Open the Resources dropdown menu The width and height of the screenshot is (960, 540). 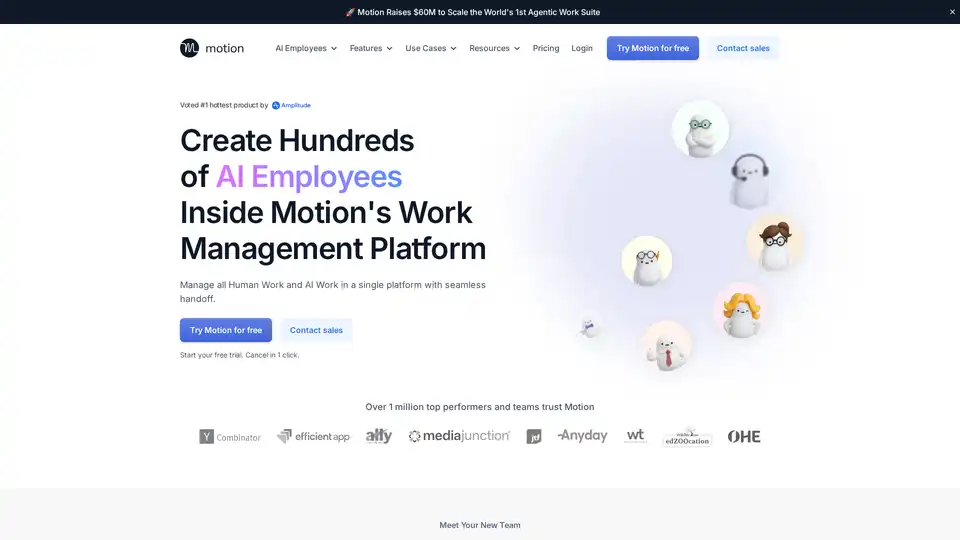pyautogui.click(x=494, y=48)
